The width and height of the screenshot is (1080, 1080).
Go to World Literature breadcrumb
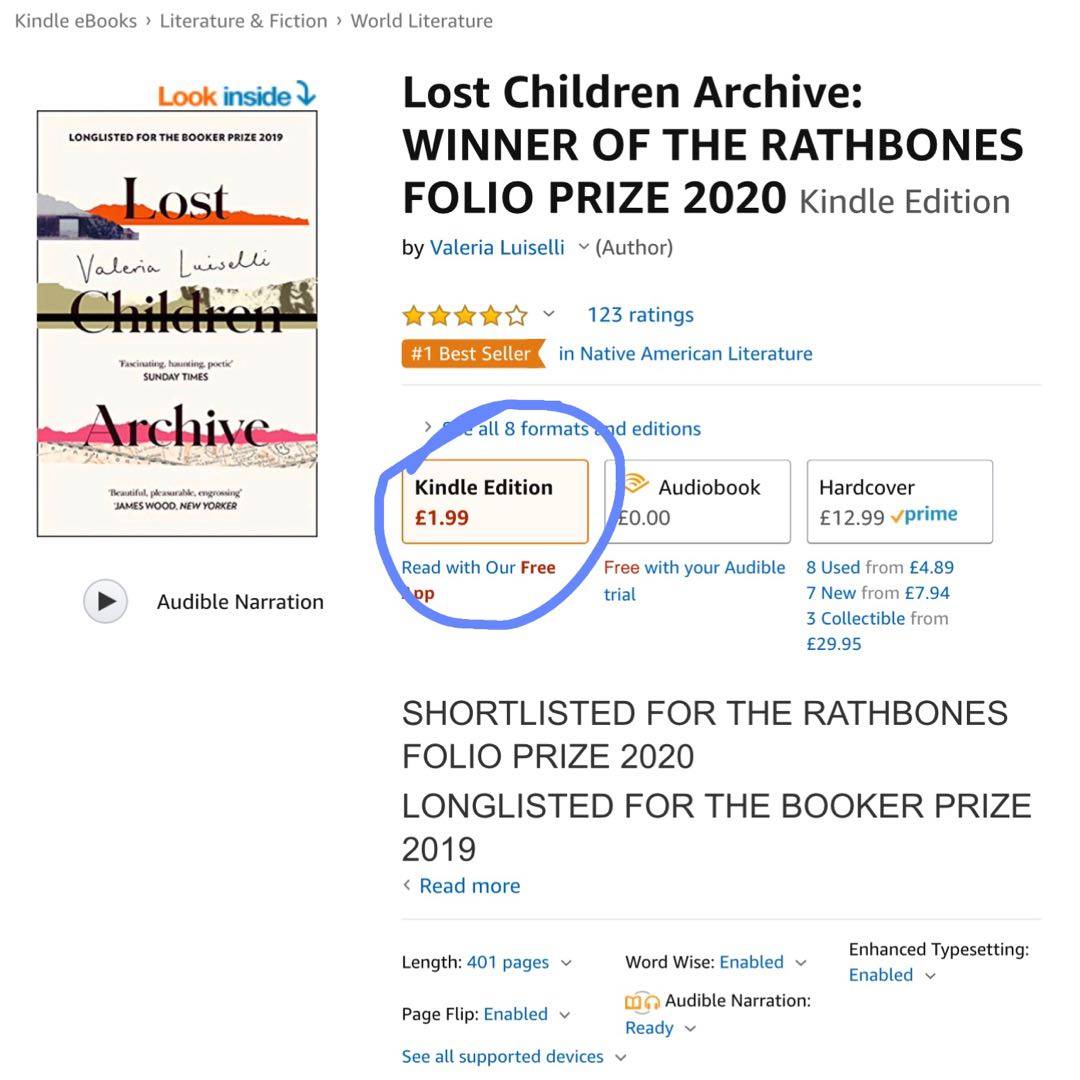point(421,21)
